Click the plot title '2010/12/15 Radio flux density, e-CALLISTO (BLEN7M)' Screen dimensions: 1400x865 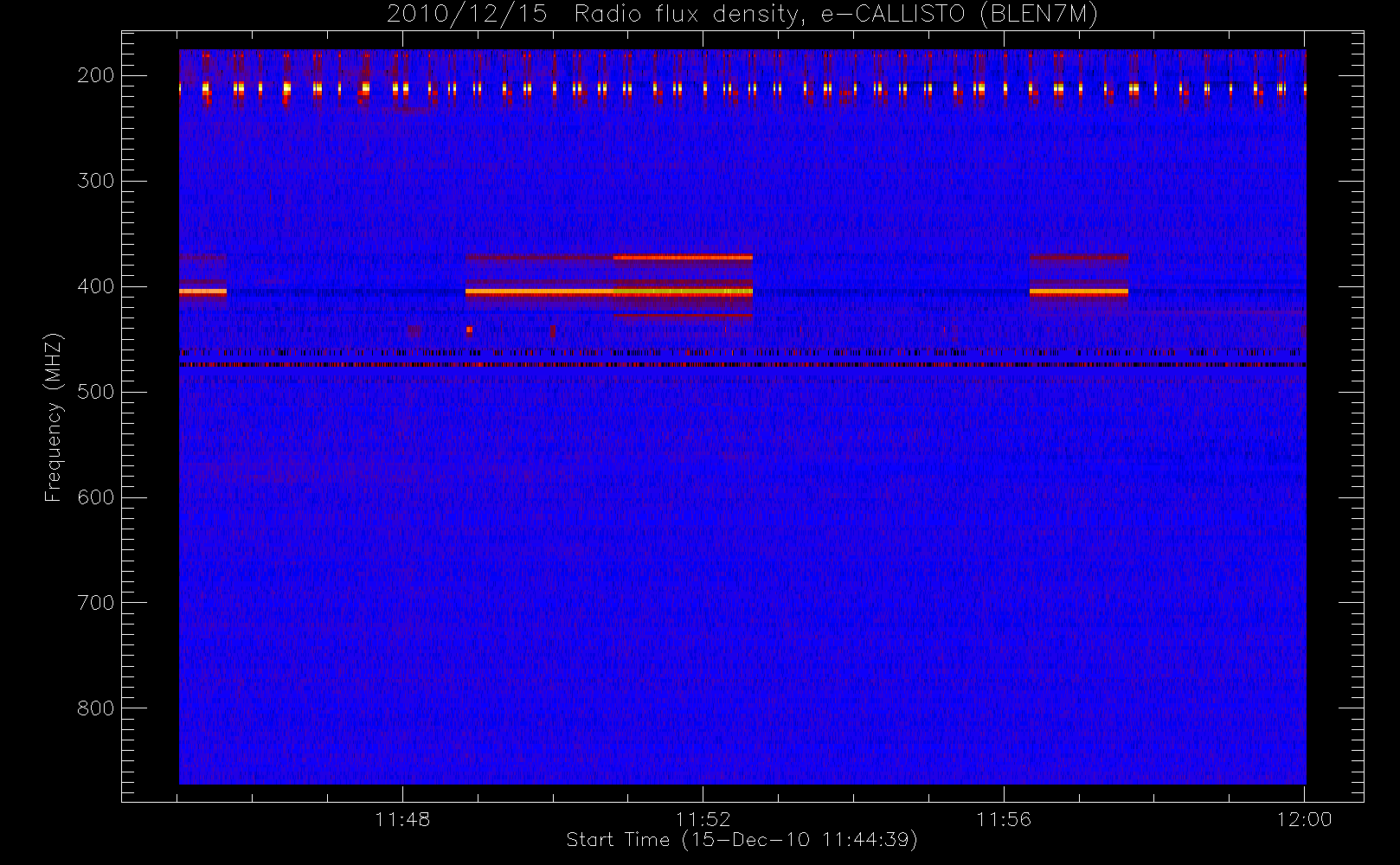point(742,15)
